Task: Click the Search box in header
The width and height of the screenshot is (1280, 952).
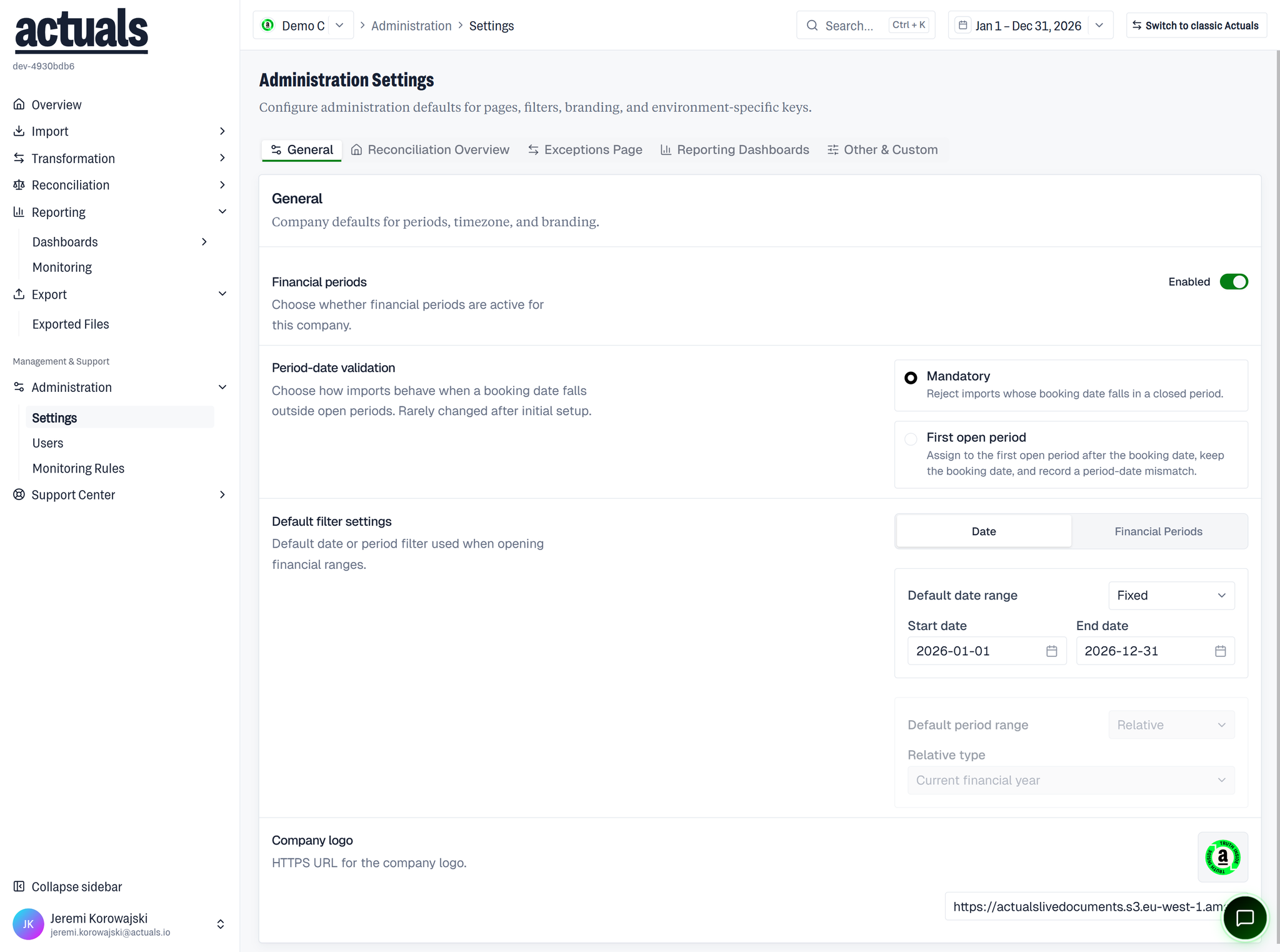Action: pyautogui.click(x=866, y=25)
